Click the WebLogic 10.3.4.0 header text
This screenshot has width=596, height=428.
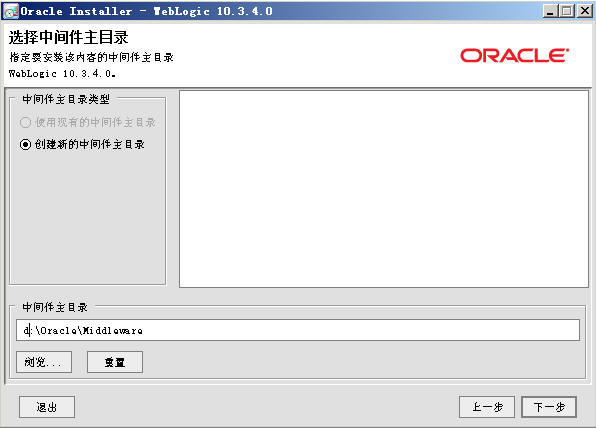click(x=62, y=73)
